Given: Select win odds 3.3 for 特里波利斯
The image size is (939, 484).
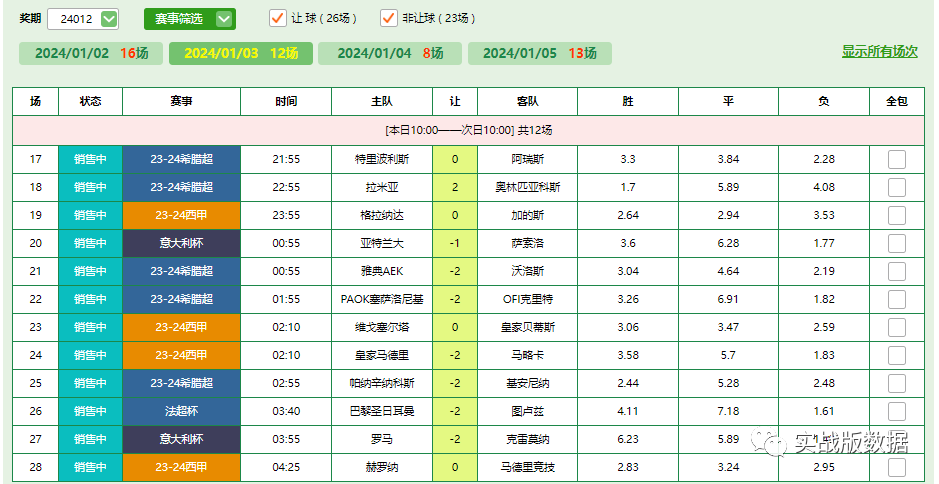Looking at the screenshot, I should point(628,159).
